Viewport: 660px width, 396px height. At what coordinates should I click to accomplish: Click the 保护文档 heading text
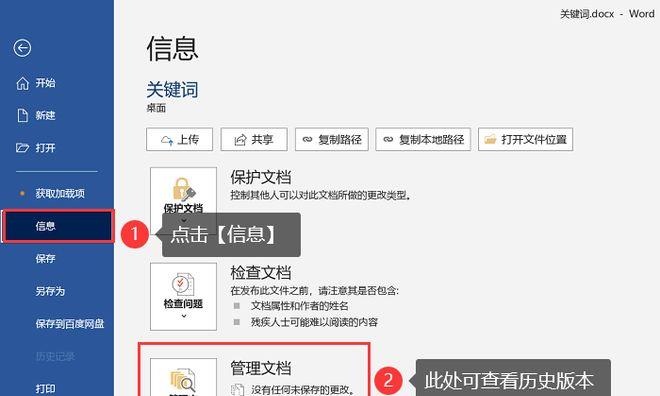(x=261, y=177)
